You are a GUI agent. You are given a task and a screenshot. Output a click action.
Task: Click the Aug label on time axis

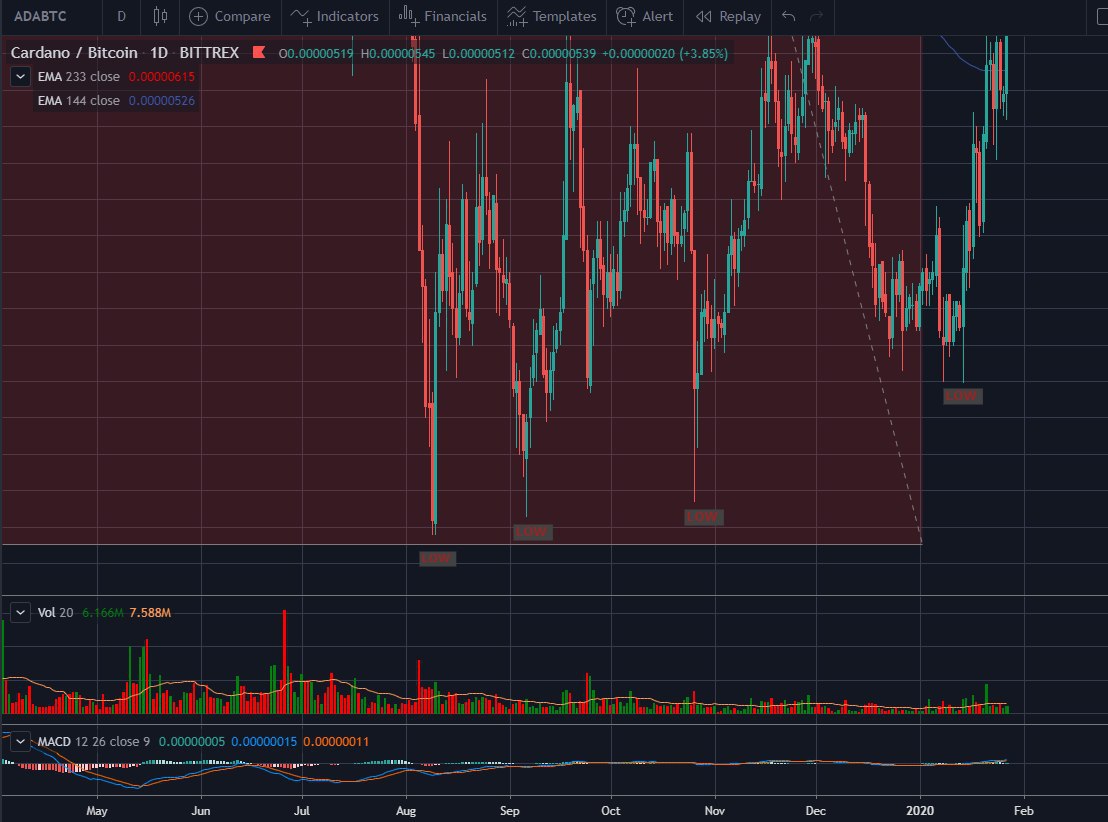pyautogui.click(x=406, y=811)
